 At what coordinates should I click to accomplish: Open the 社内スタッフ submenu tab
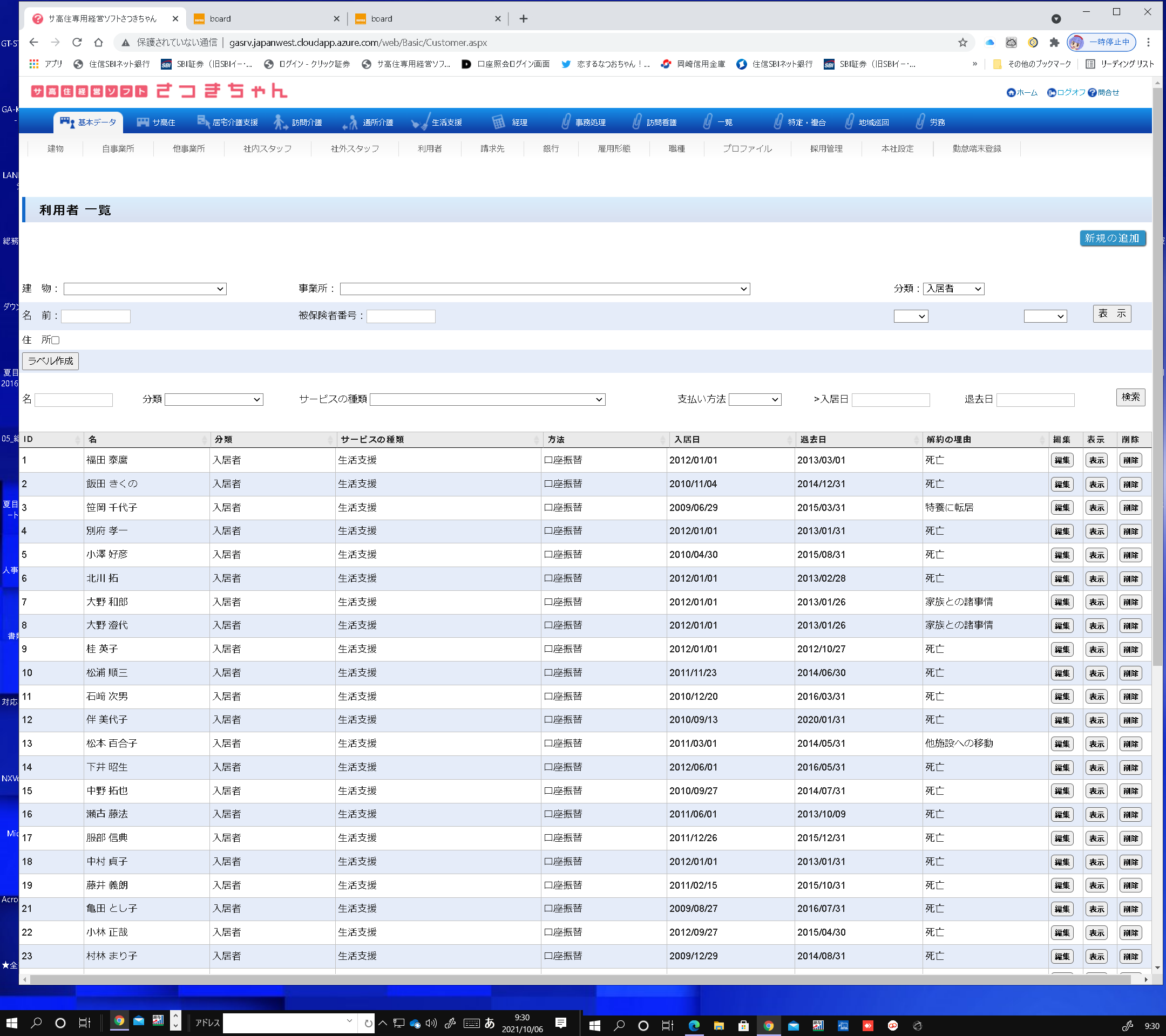pyautogui.click(x=267, y=149)
